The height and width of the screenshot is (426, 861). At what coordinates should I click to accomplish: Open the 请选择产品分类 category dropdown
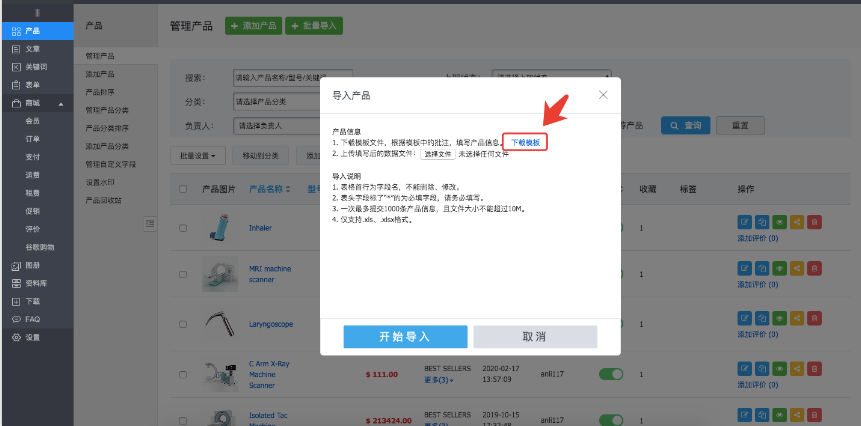290,101
